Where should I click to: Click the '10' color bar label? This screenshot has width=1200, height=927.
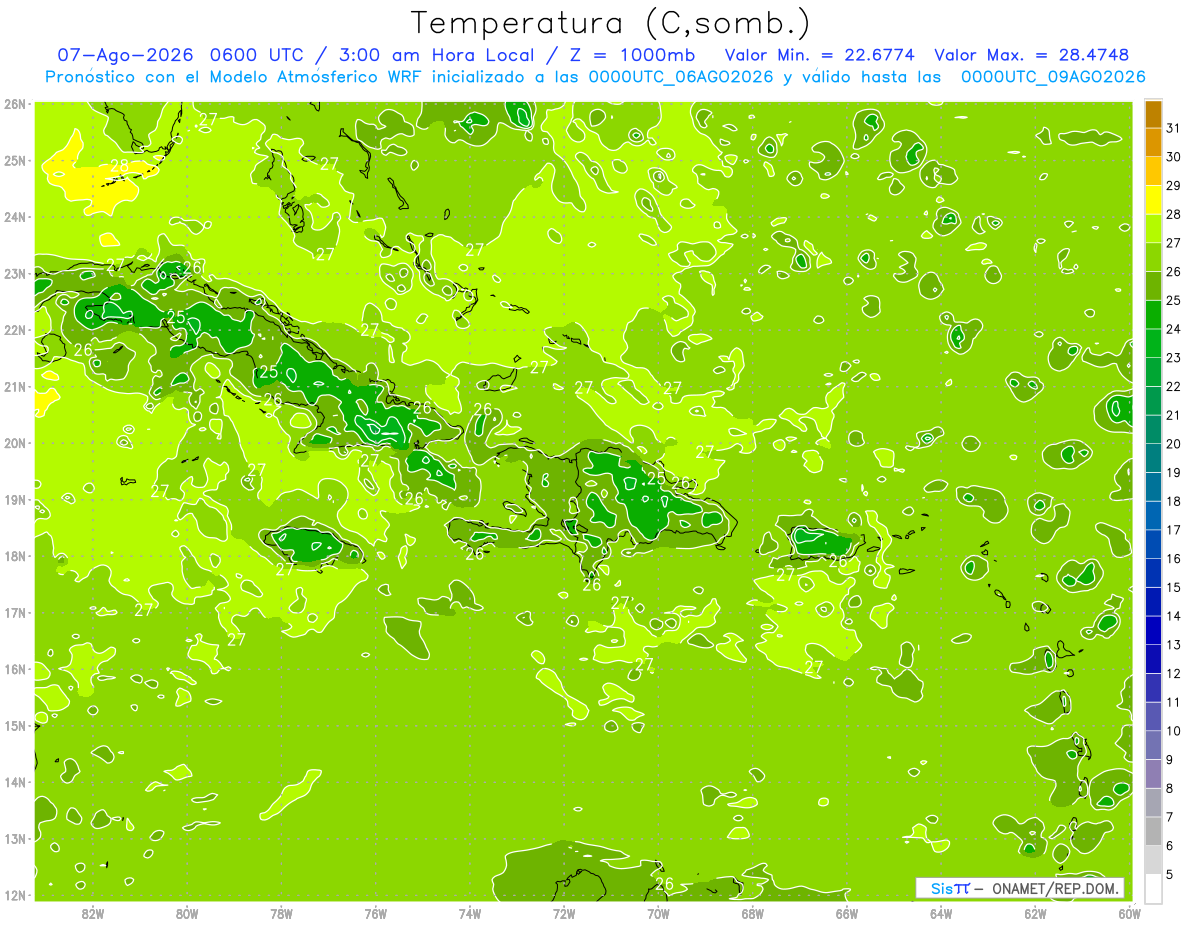click(x=1174, y=731)
